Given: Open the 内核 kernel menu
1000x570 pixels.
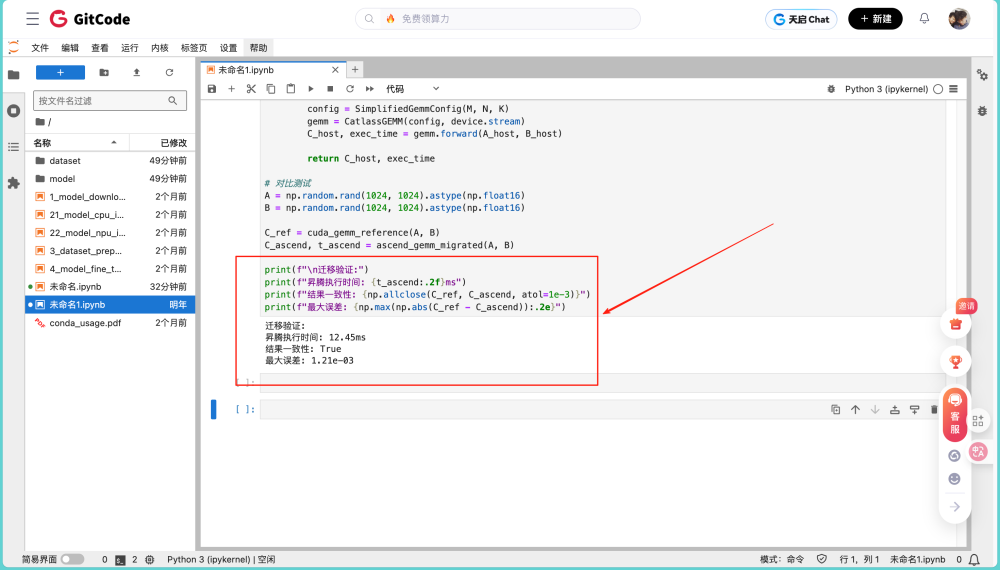Looking at the screenshot, I should (160, 48).
